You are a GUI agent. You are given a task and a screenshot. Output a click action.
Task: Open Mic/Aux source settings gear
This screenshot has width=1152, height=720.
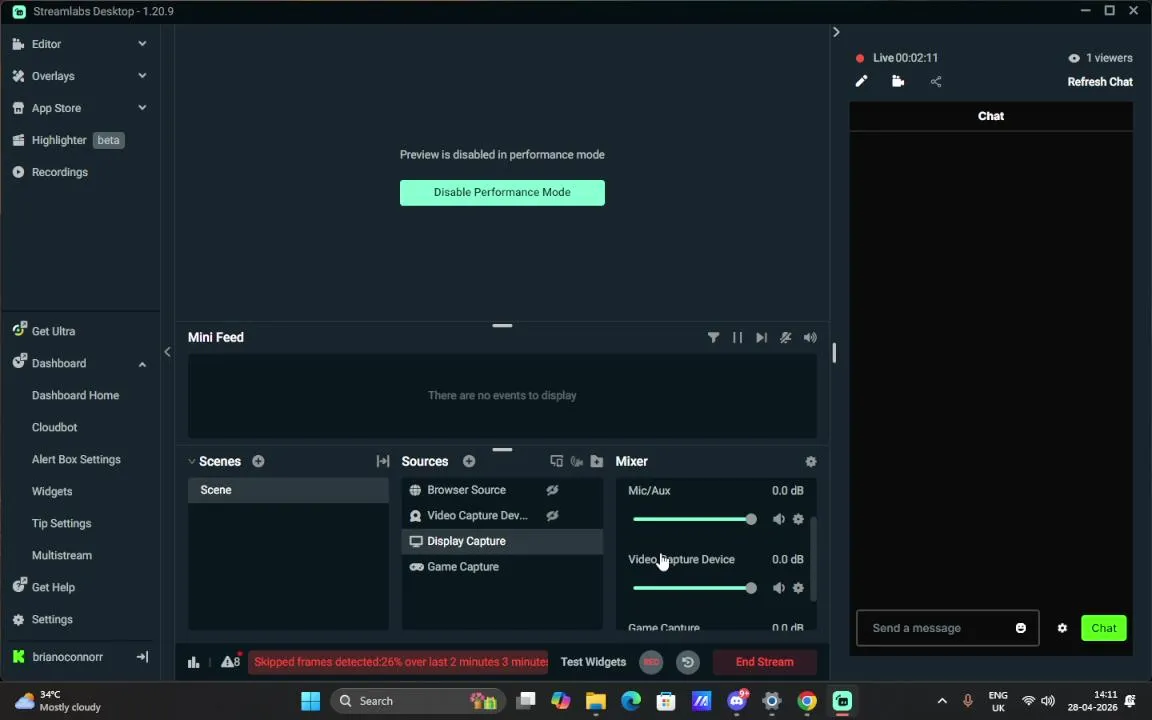tap(798, 519)
